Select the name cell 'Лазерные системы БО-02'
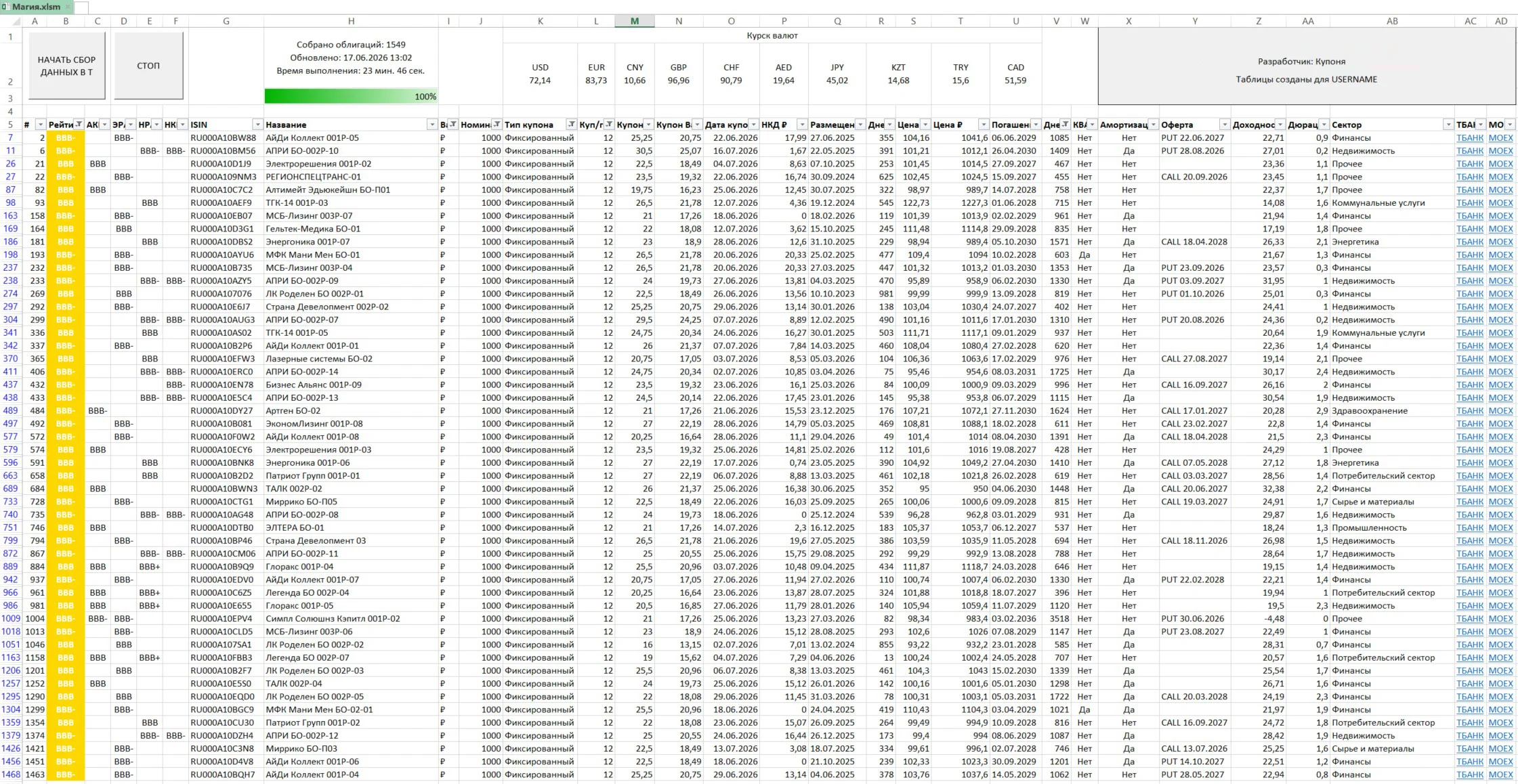Image resolution: width=1518 pixels, height=784 pixels. 351,359
